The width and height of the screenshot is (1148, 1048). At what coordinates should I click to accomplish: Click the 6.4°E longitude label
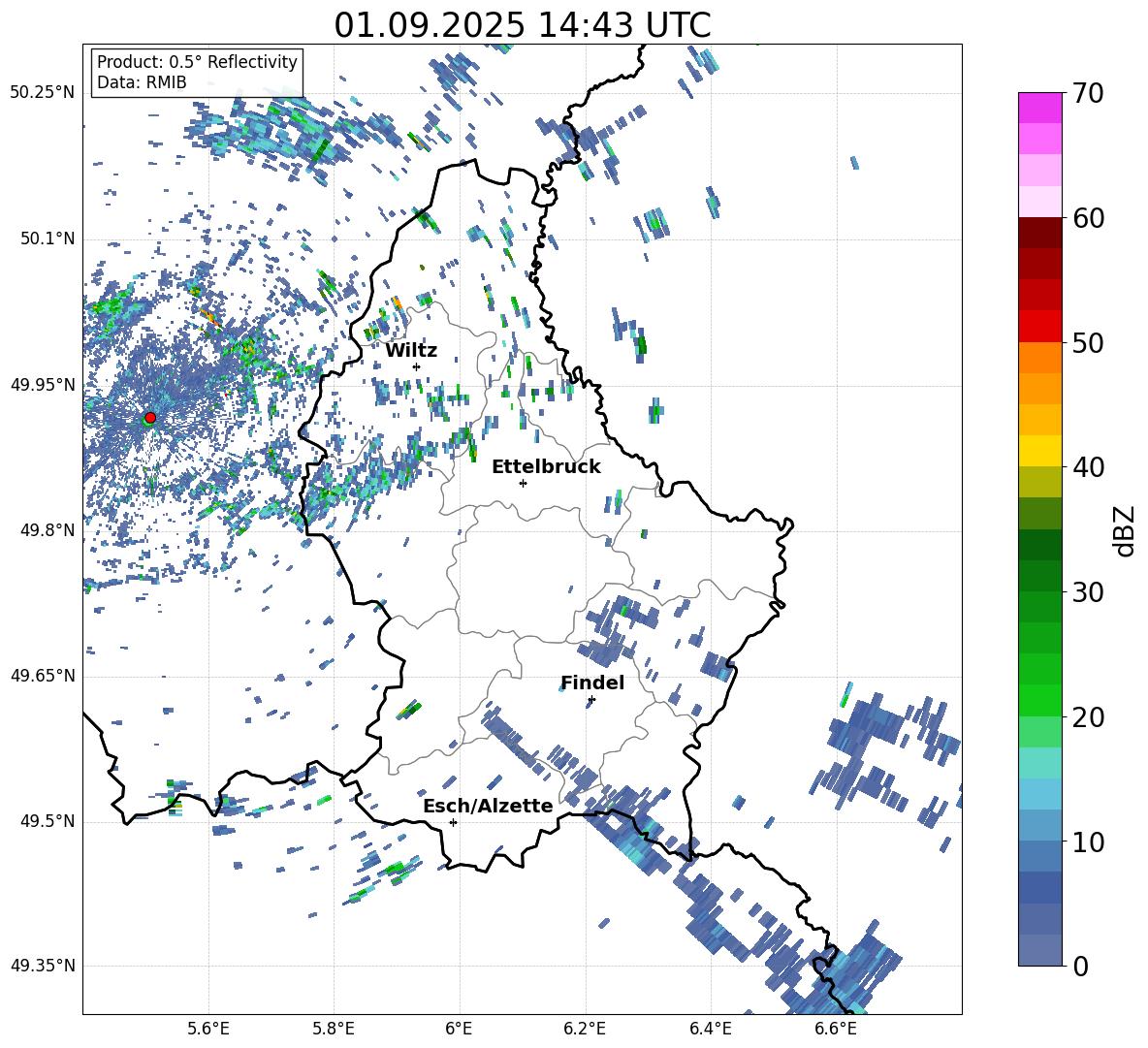[711, 1030]
